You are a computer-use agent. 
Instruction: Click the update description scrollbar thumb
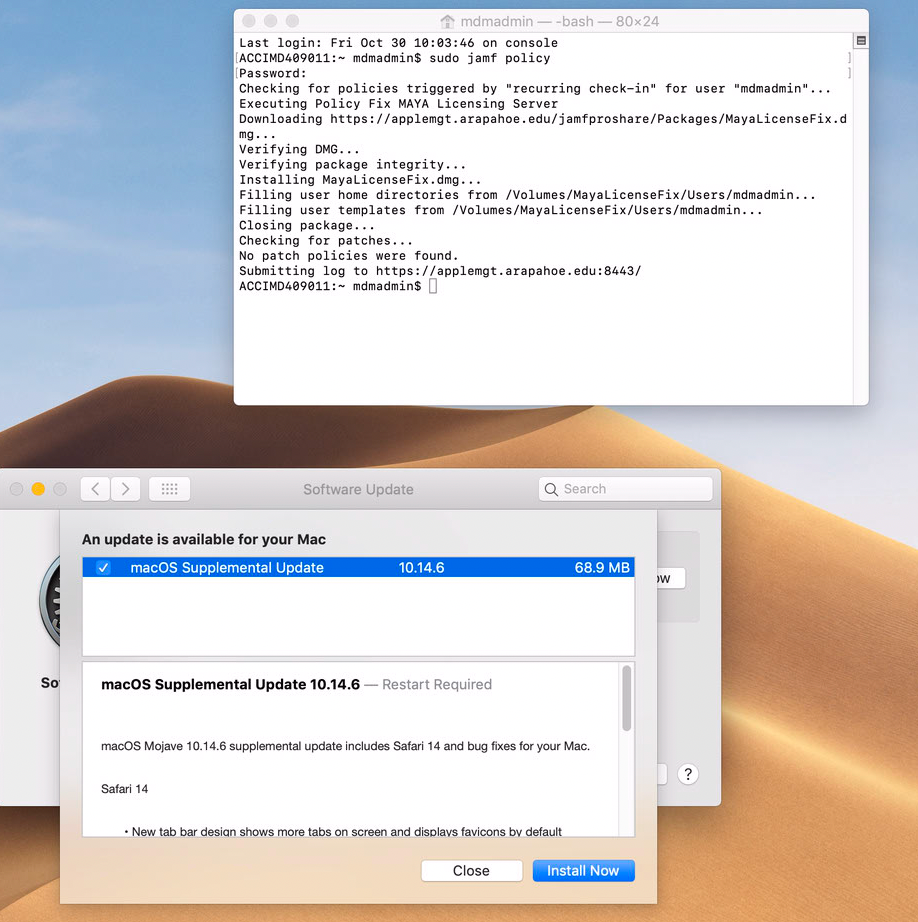pos(626,698)
